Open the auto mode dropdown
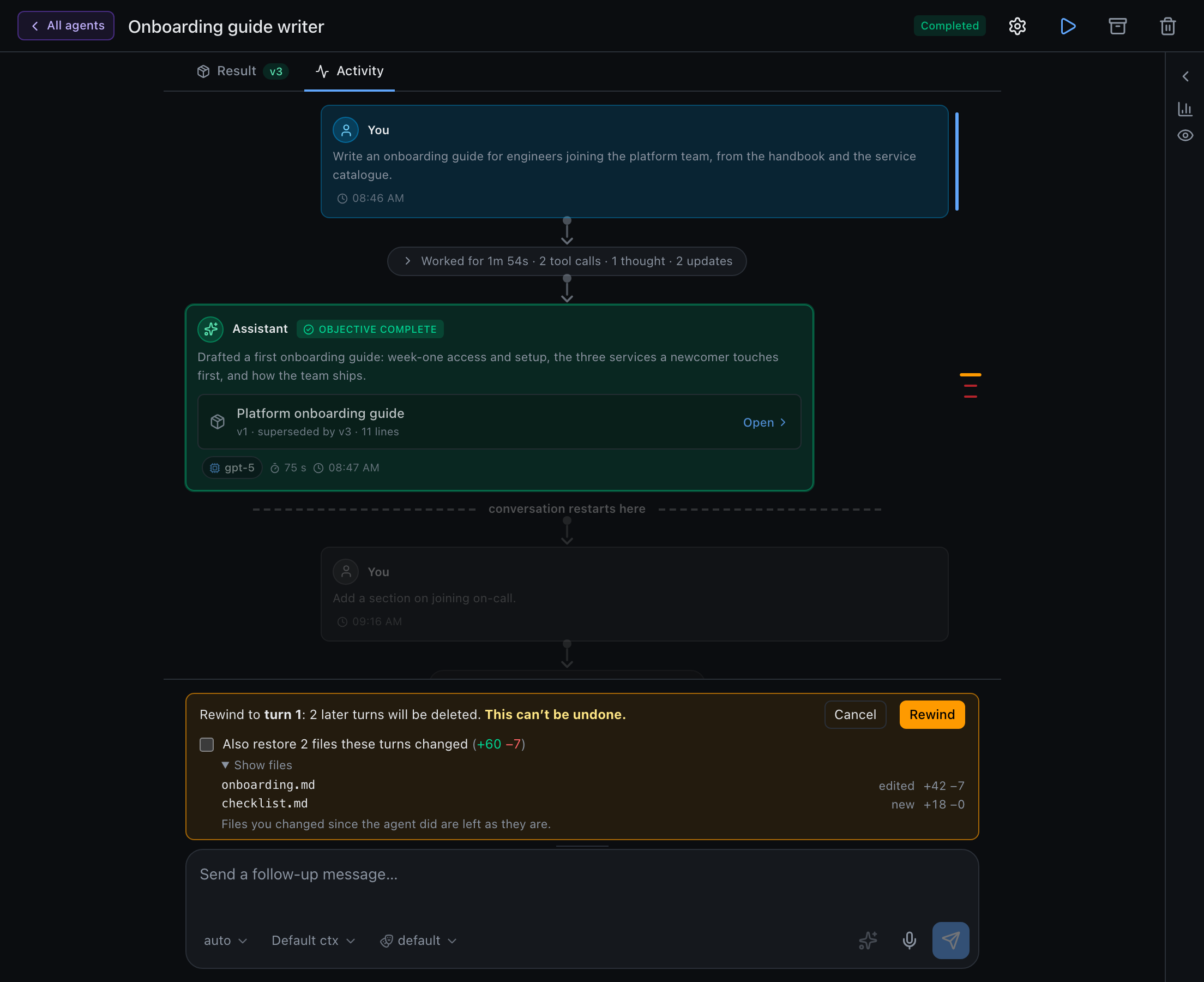This screenshot has width=1204, height=982. (x=226, y=941)
